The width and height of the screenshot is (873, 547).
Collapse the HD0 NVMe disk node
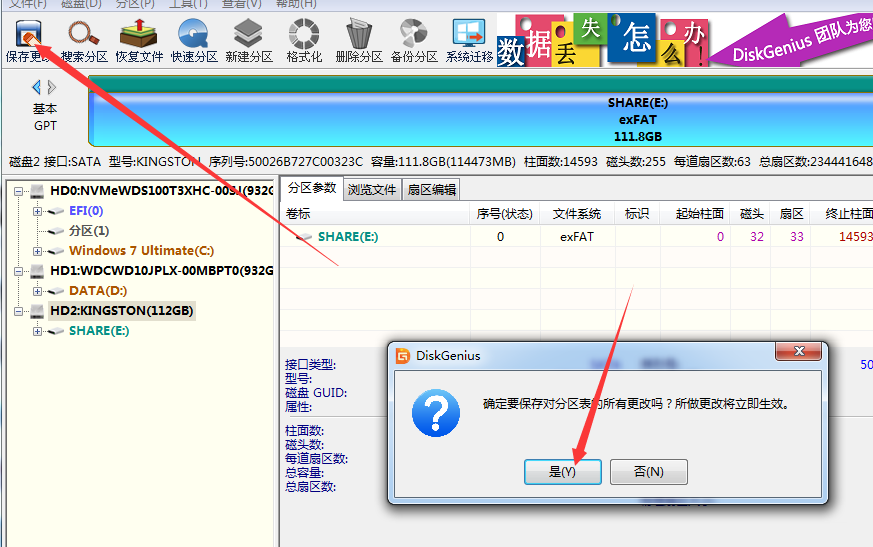[x=18, y=192]
